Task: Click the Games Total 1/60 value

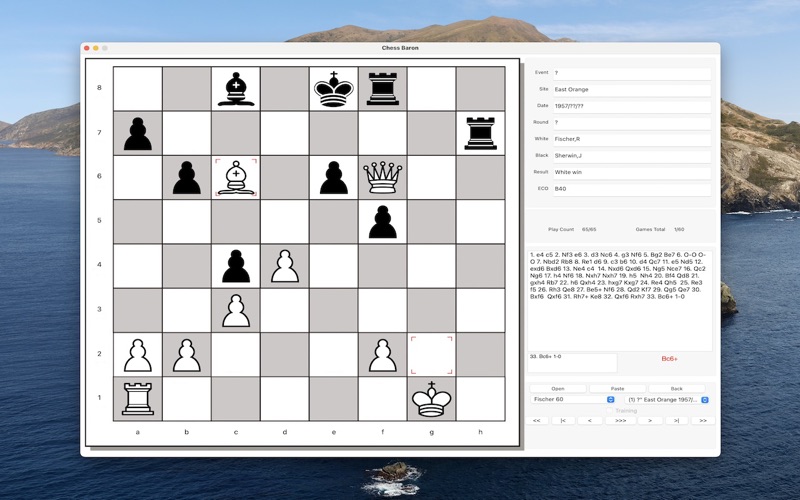Action: pos(679,230)
